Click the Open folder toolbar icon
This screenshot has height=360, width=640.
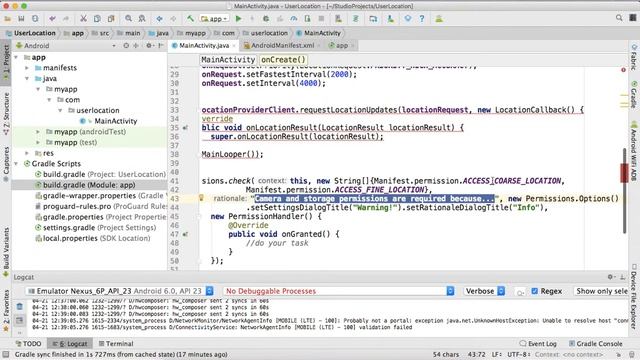tap(7, 19)
